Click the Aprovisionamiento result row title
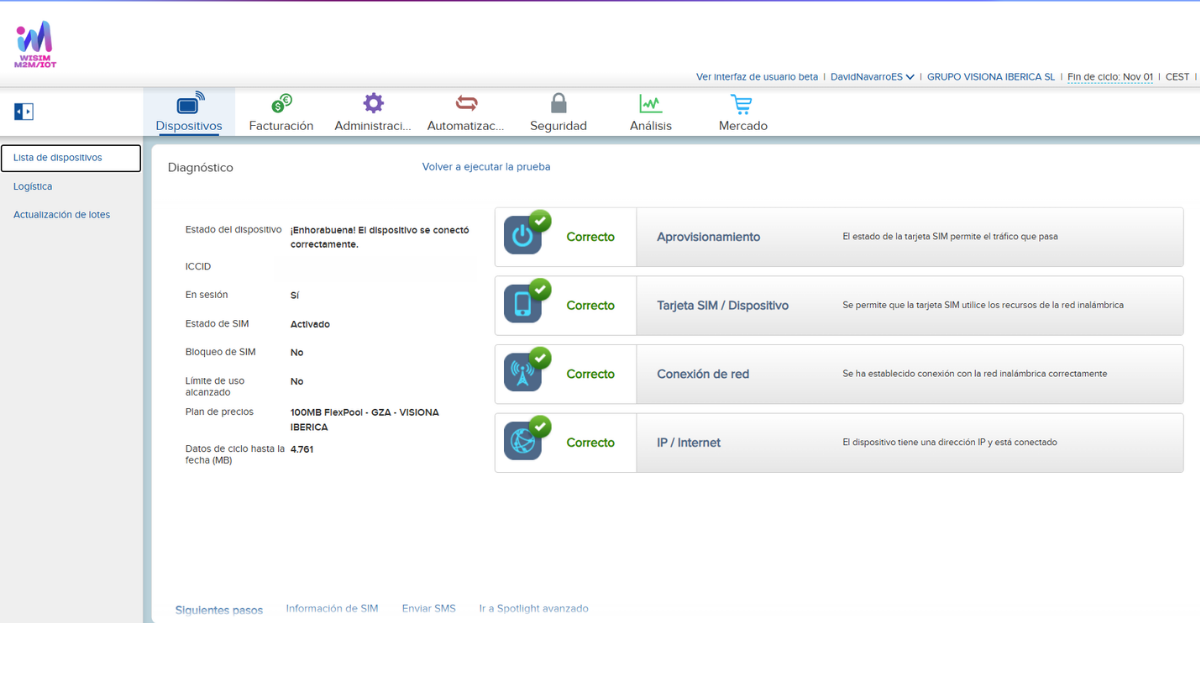This screenshot has width=1200, height=680. click(x=708, y=237)
